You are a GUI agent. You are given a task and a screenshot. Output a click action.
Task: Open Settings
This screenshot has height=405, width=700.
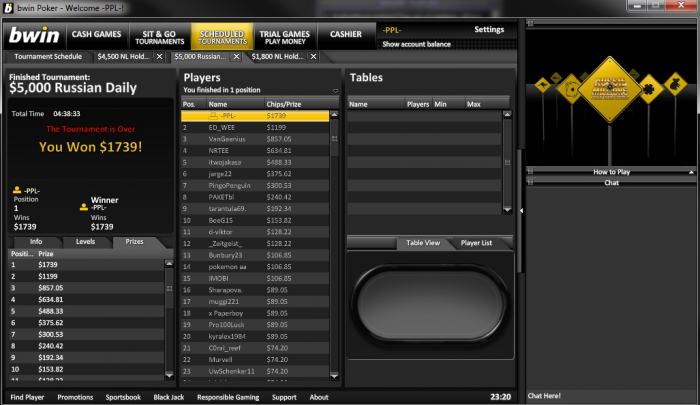pos(489,29)
